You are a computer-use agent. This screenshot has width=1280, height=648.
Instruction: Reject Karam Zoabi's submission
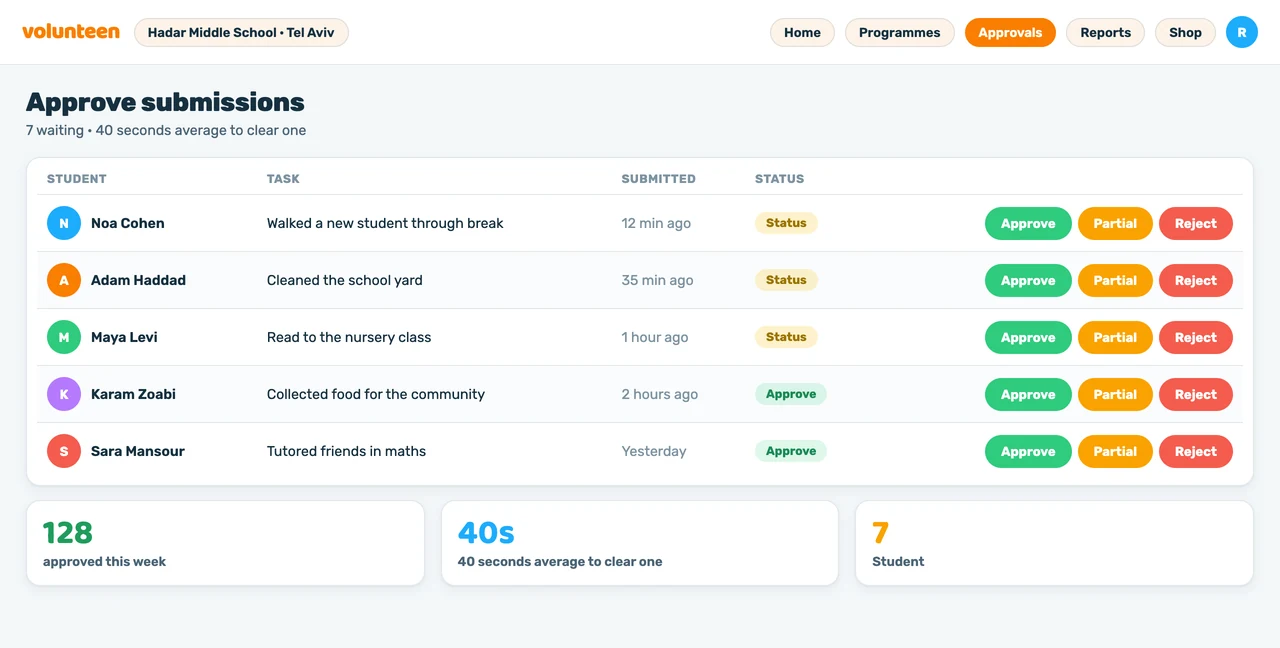[1196, 394]
